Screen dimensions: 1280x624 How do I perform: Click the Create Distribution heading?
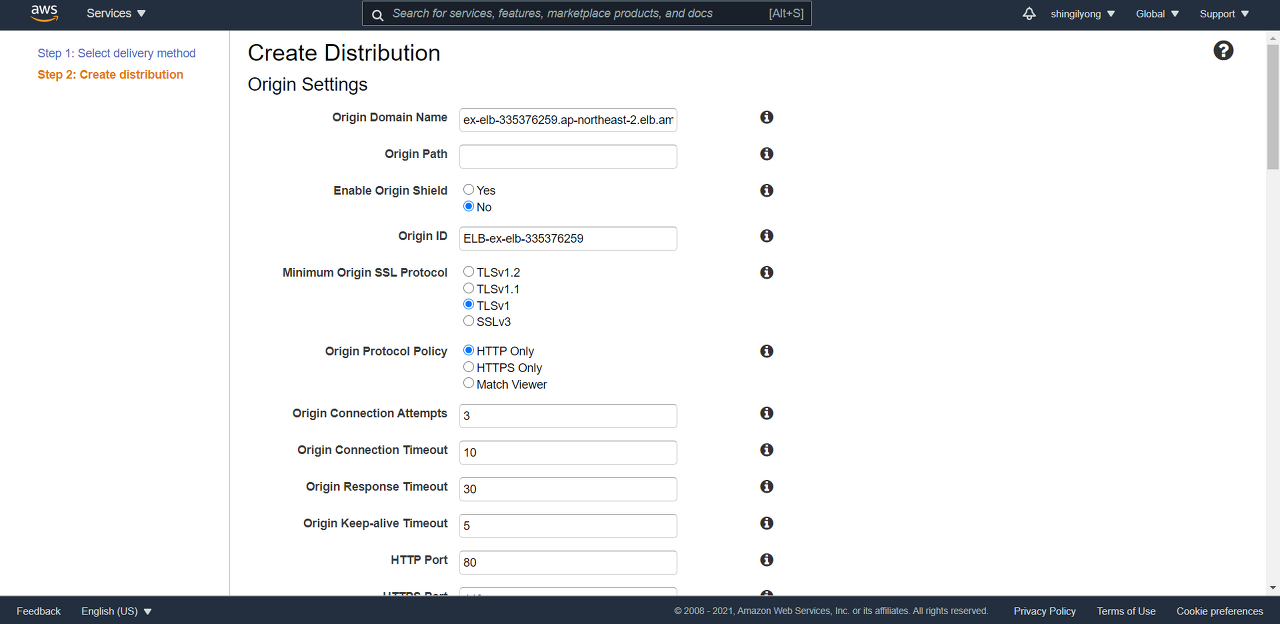[344, 53]
